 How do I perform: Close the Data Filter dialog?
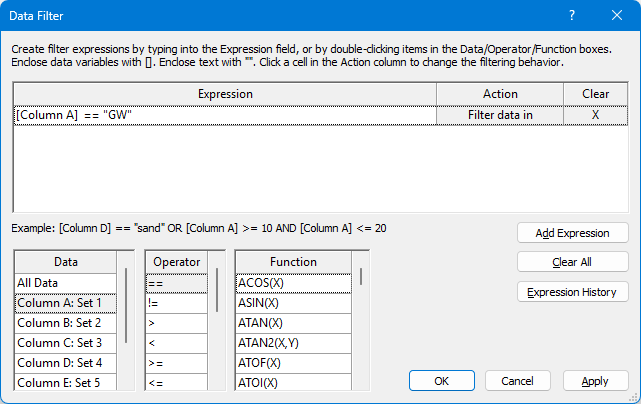617,16
